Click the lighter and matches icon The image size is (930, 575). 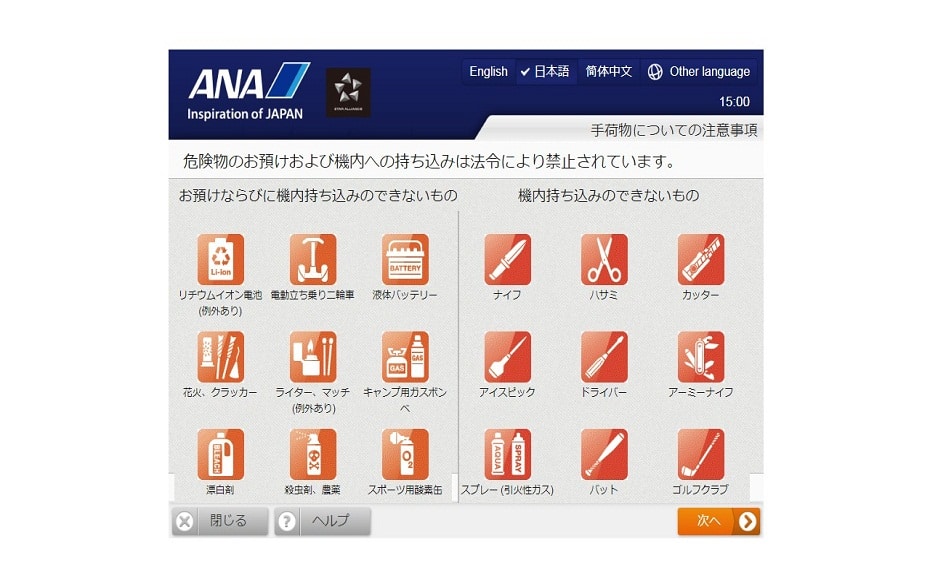tap(313, 357)
